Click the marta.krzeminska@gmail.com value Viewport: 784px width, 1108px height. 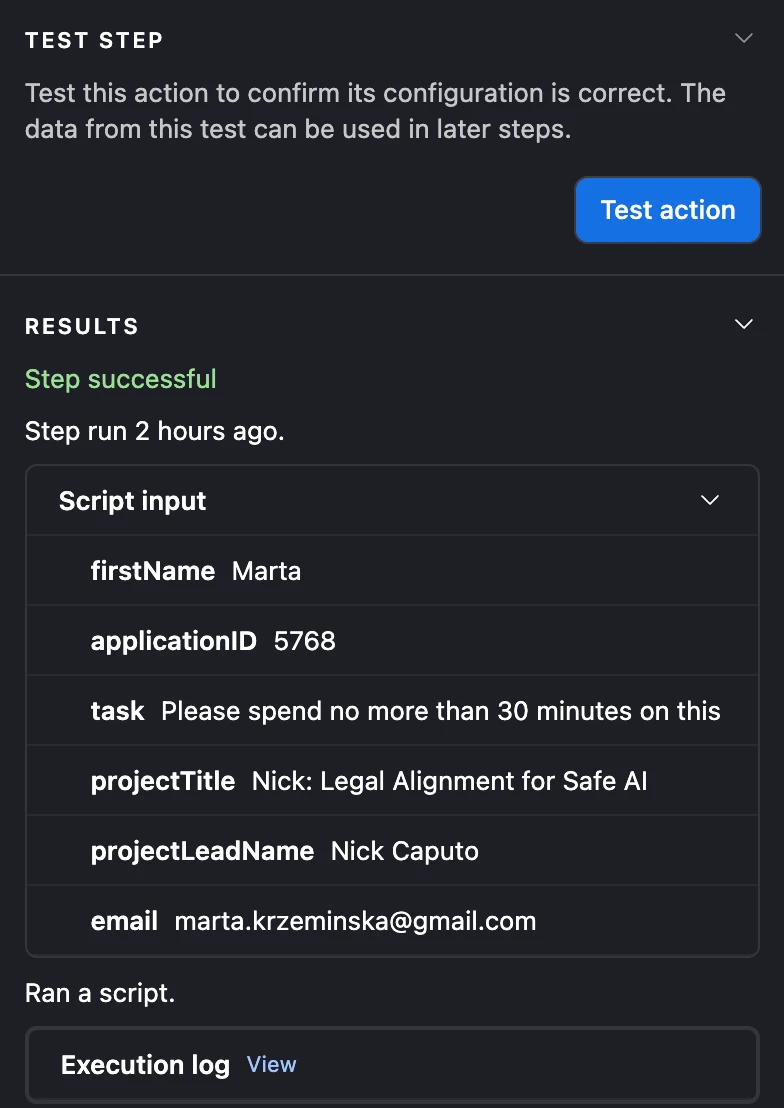[x=355, y=921]
